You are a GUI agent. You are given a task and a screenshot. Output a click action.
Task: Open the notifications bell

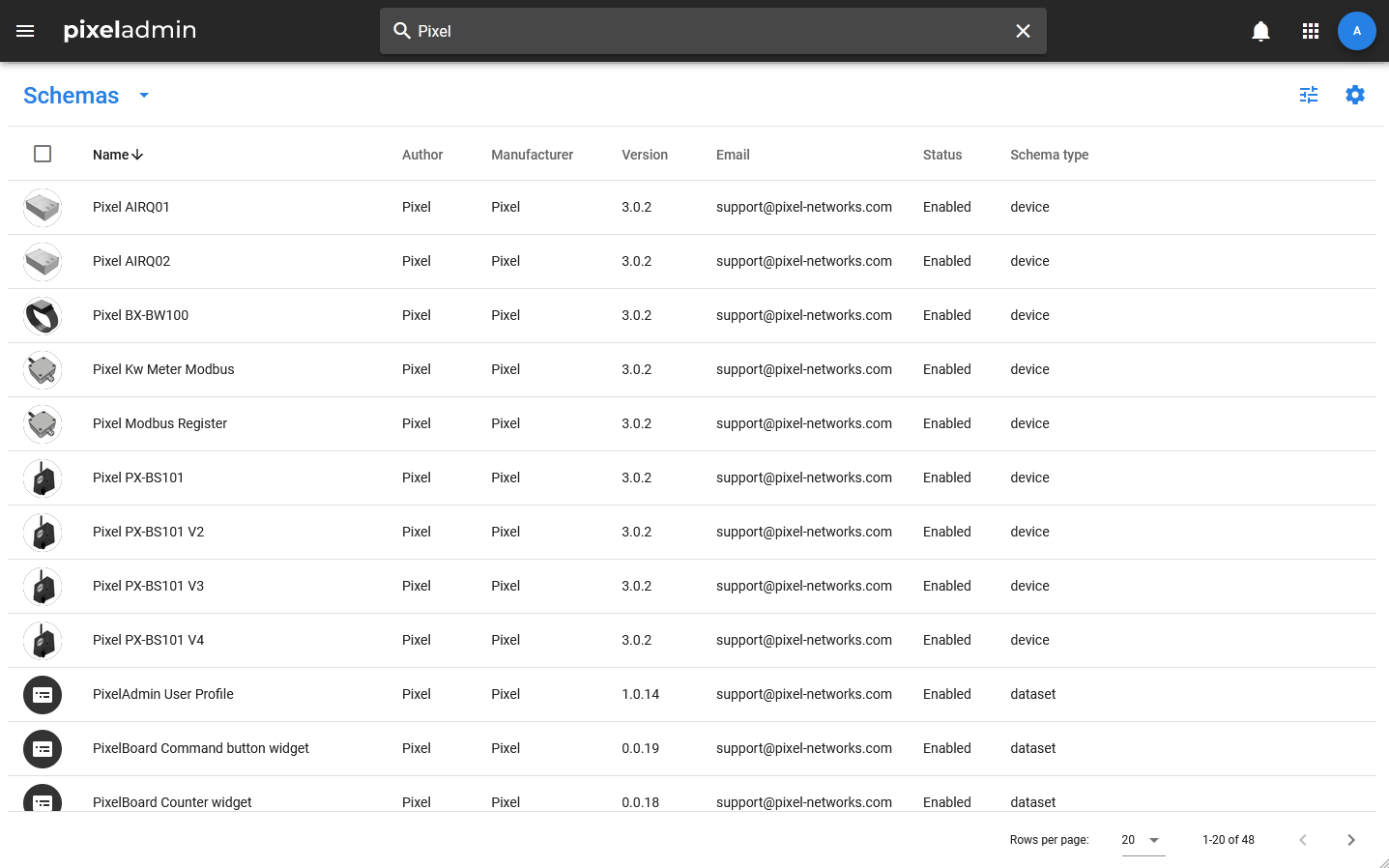1260,31
